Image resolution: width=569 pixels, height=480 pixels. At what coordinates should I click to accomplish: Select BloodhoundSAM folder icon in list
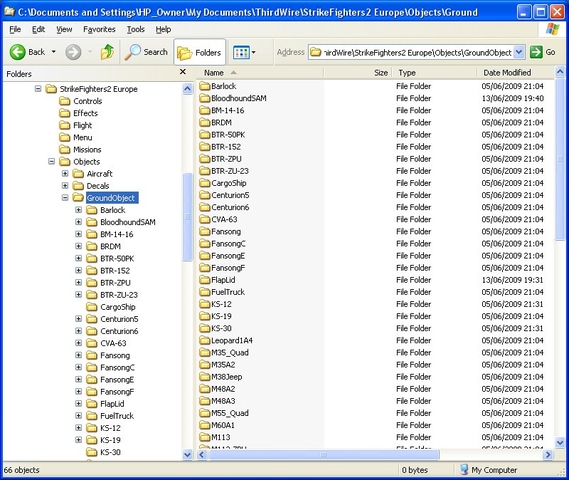tap(205, 98)
